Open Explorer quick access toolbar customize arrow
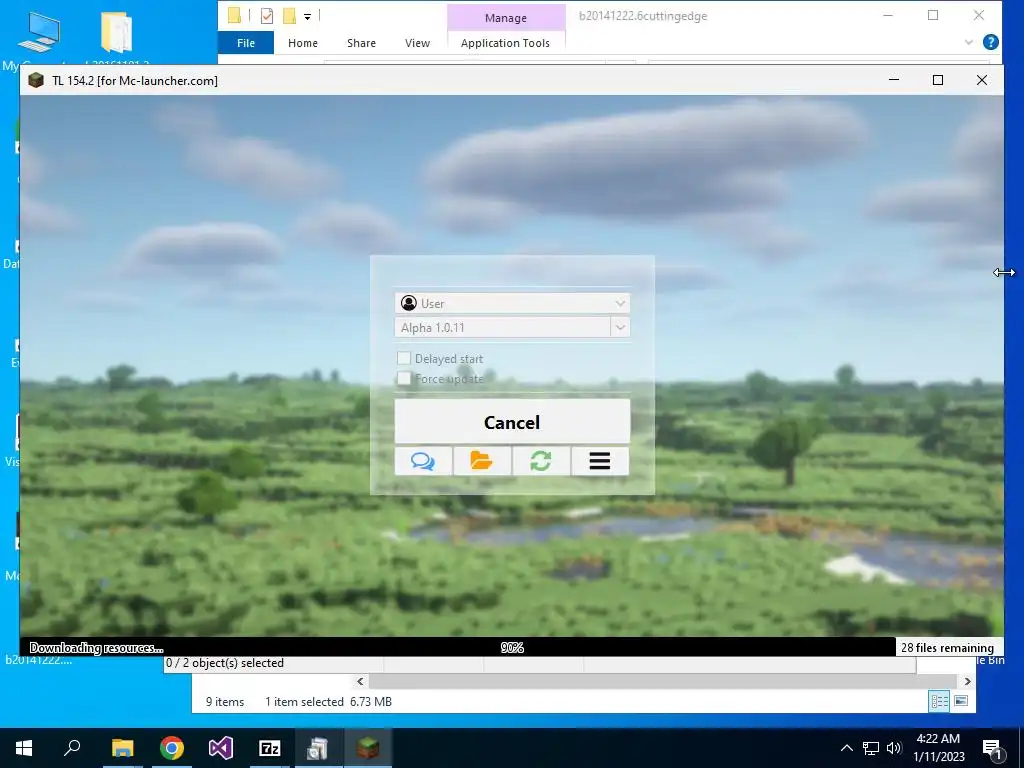 click(x=307, y=16)
